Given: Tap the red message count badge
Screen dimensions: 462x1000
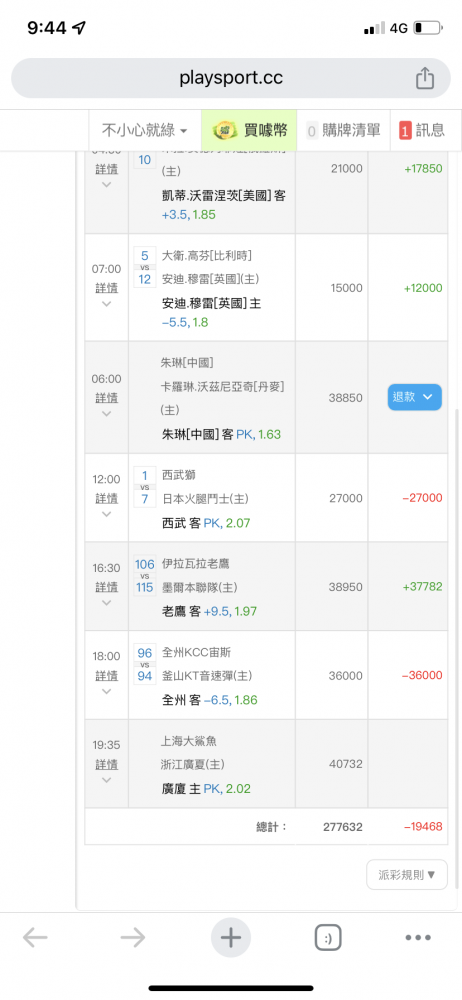Looking at the screenshot, I should pos(405,131).
